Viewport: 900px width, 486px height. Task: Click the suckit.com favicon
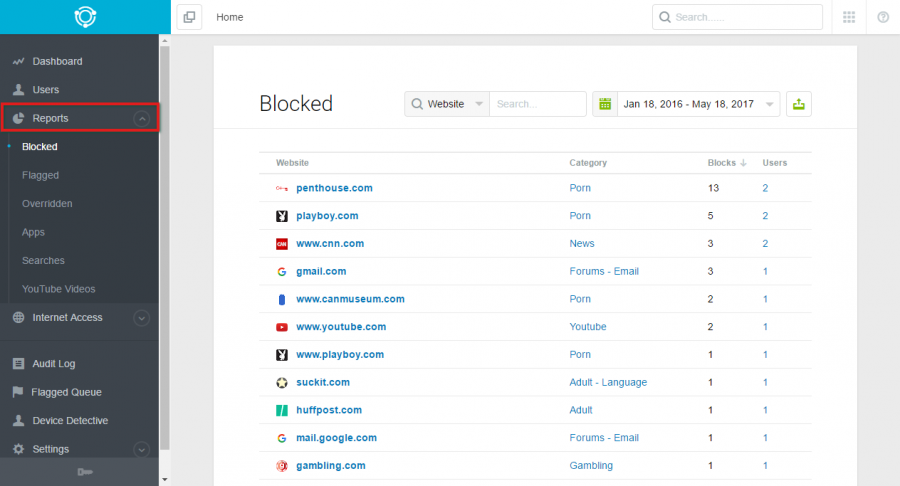tap(282, 383)
